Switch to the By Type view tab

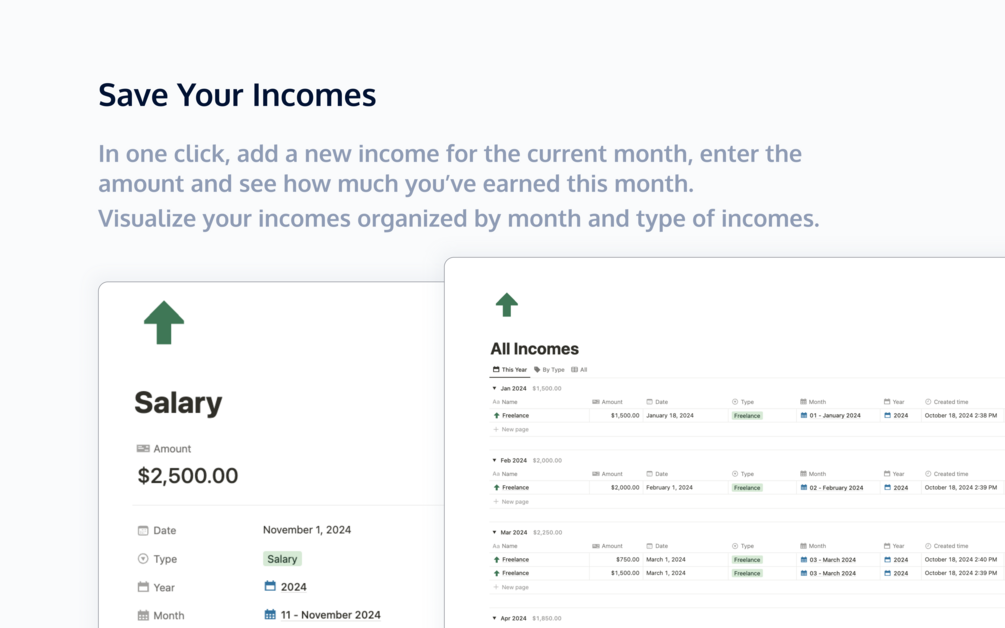coord(549,370)
